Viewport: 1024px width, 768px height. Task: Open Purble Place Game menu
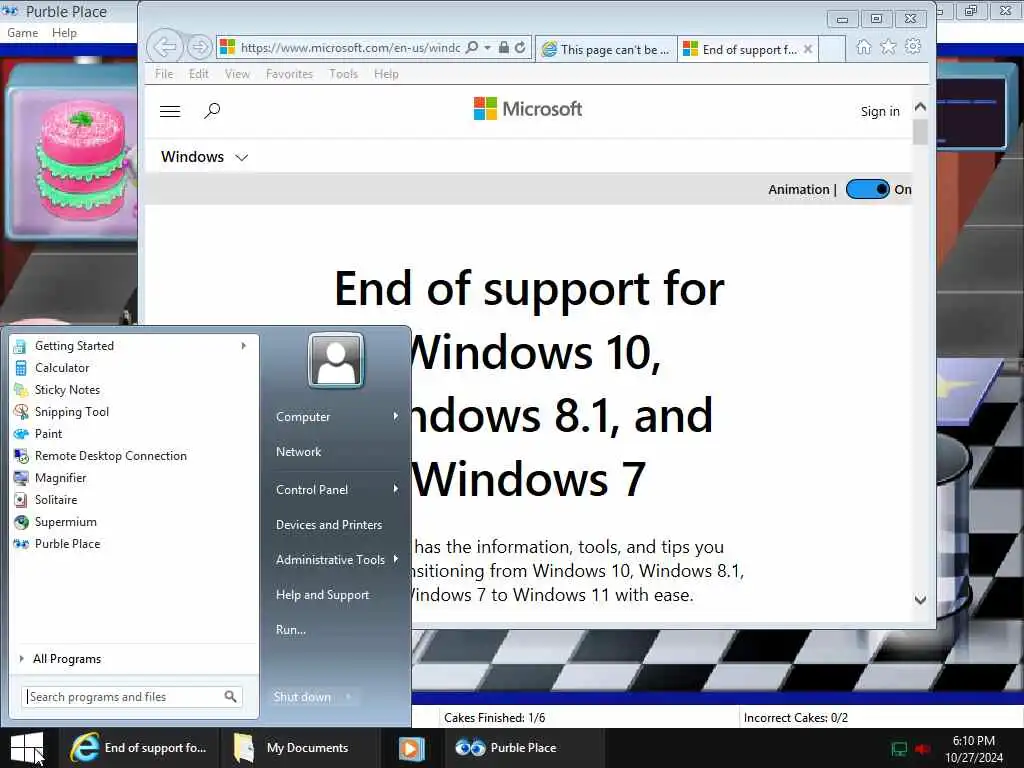pos(22,33)
